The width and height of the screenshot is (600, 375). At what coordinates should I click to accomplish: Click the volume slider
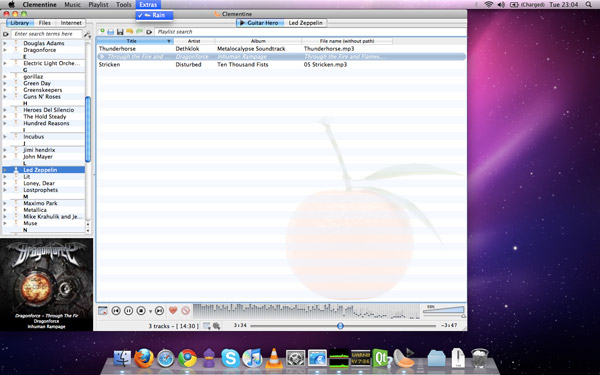pyautogui.click(x=444, y=310)
